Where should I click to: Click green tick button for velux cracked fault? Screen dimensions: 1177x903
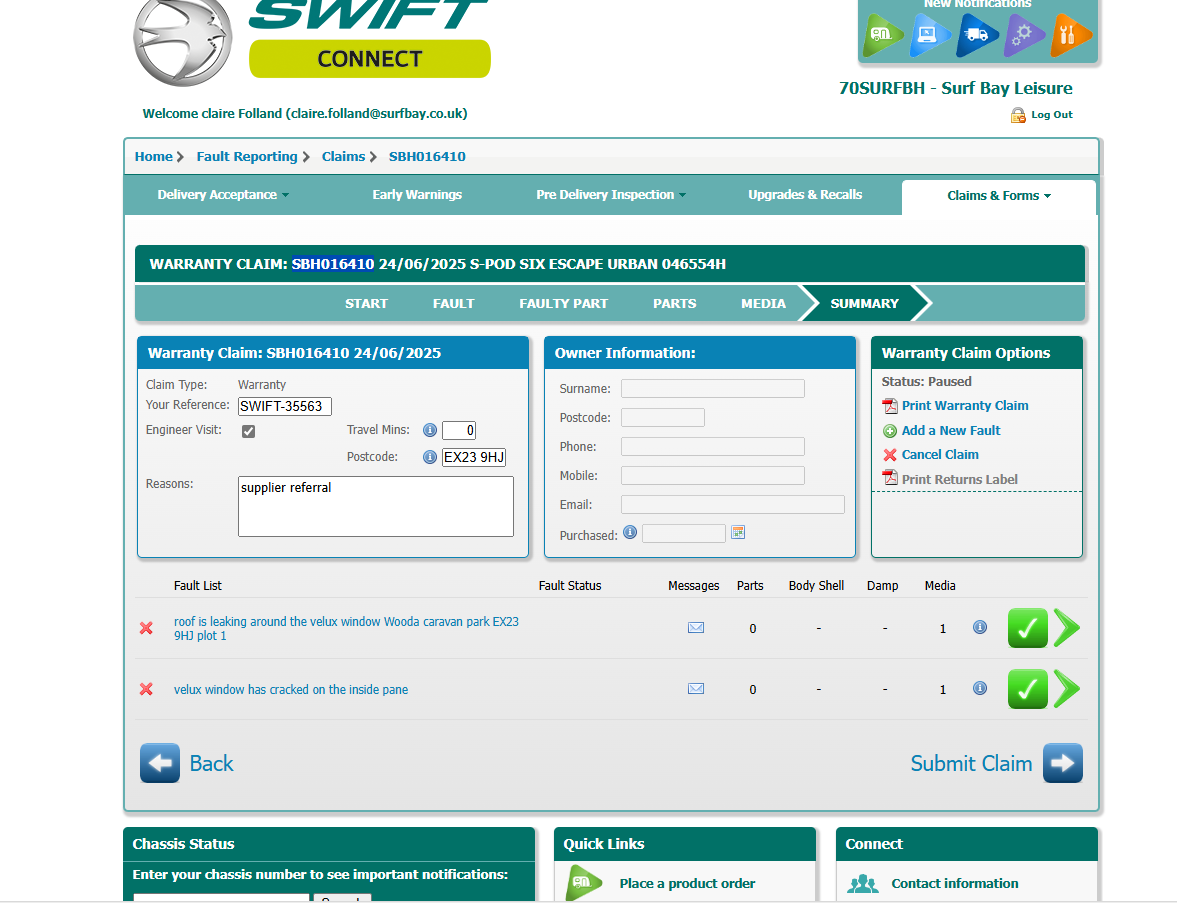coord(1028,688)
